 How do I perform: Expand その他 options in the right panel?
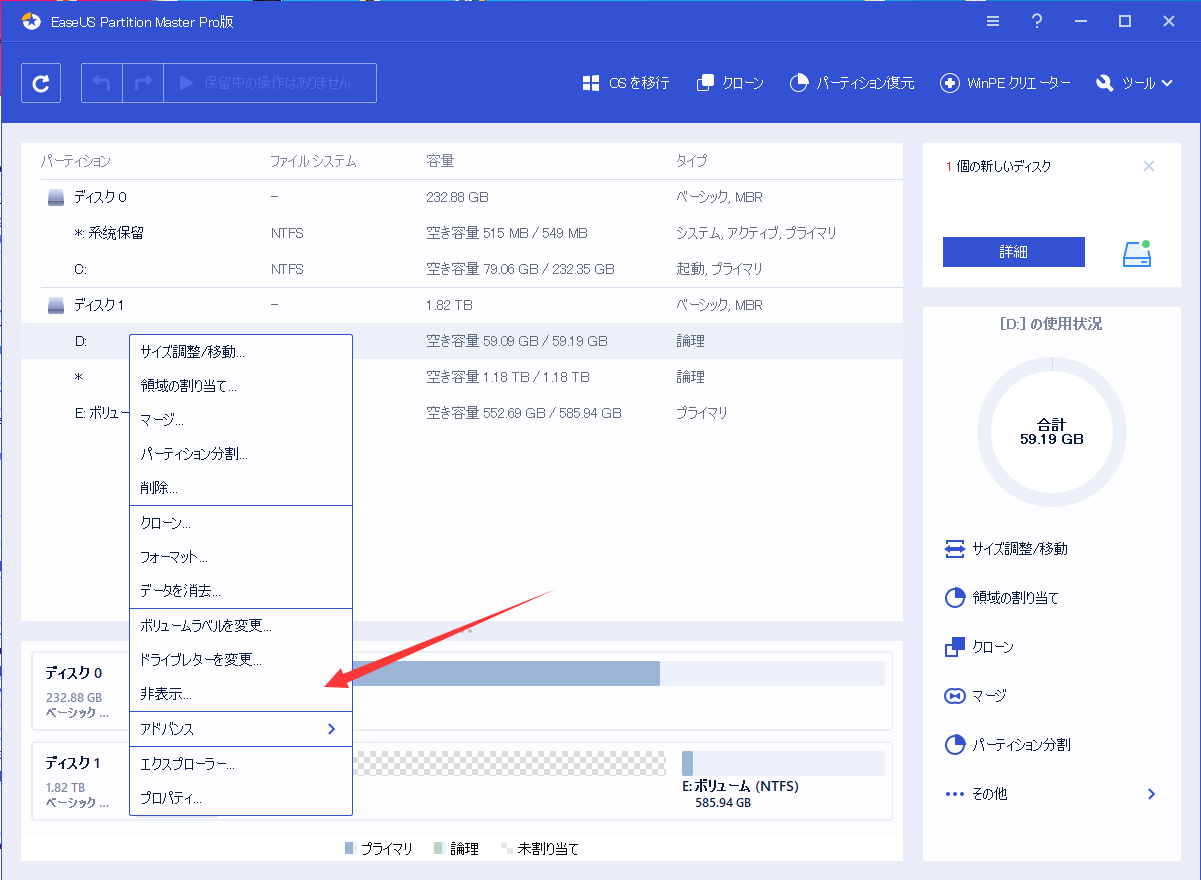tap(1050, 794)
